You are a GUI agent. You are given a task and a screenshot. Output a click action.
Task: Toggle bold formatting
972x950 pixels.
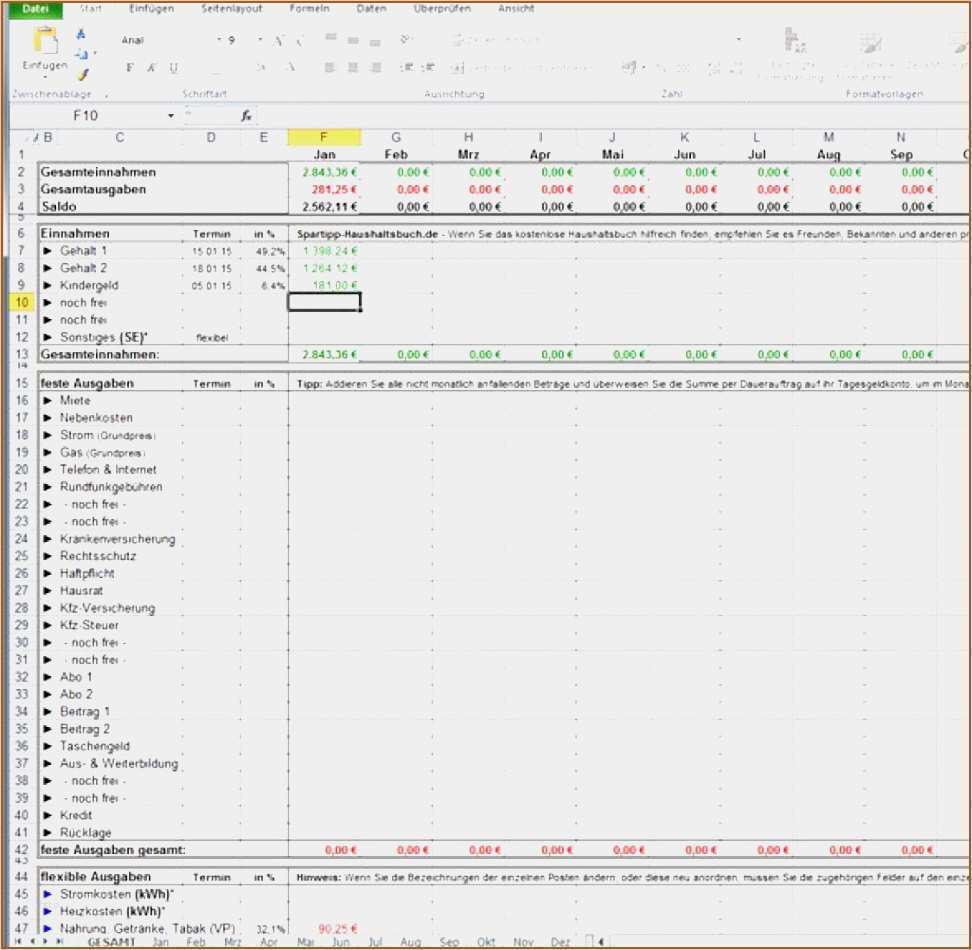click(129, 68)
